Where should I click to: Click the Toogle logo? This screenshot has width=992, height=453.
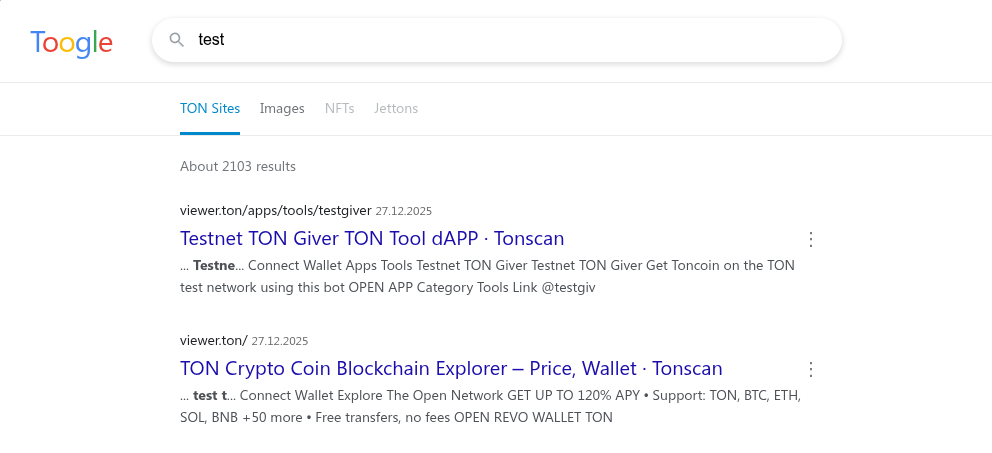(x=71, y=41)
